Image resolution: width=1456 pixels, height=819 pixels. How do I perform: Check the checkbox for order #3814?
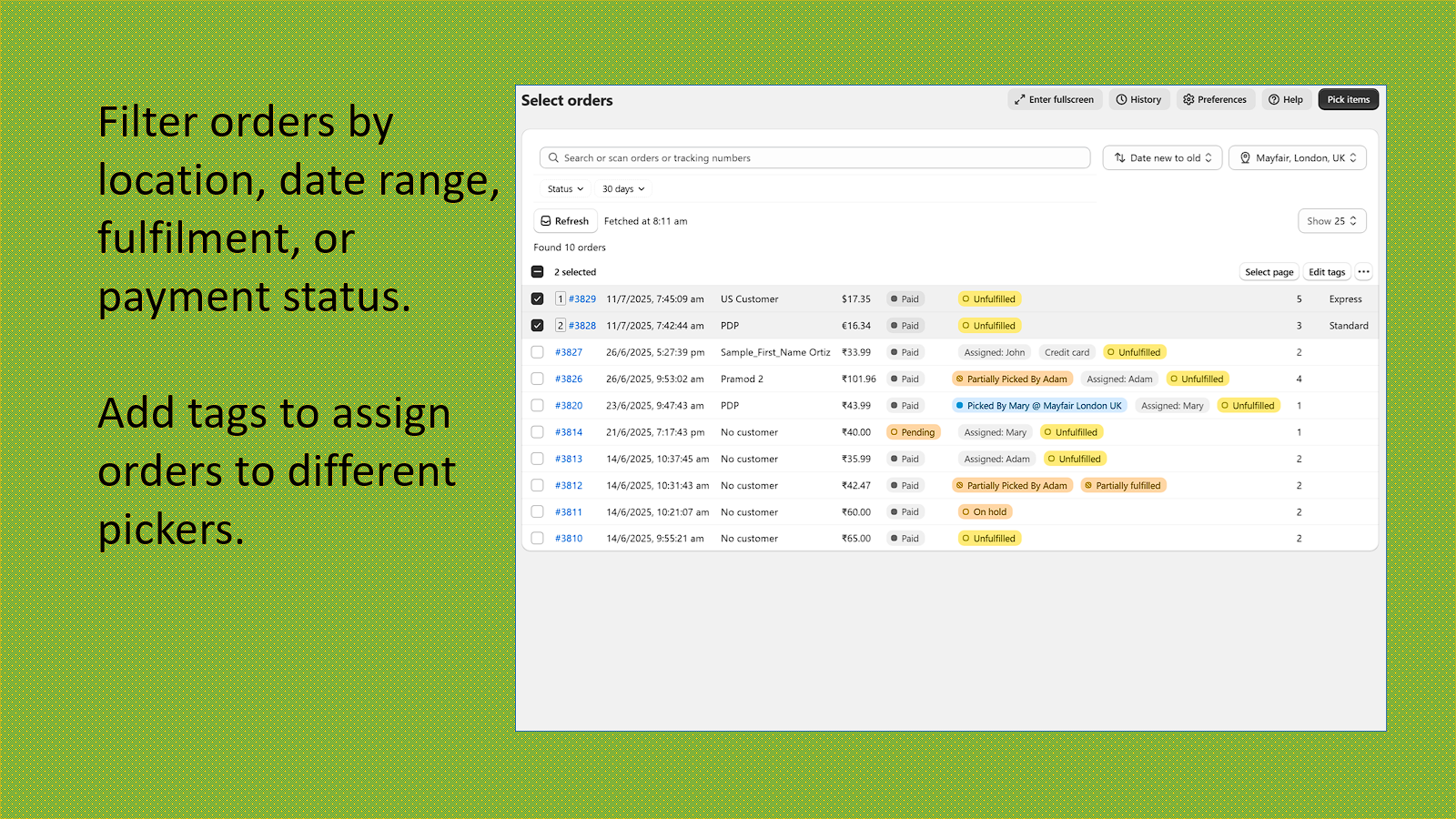click(537, 432)
